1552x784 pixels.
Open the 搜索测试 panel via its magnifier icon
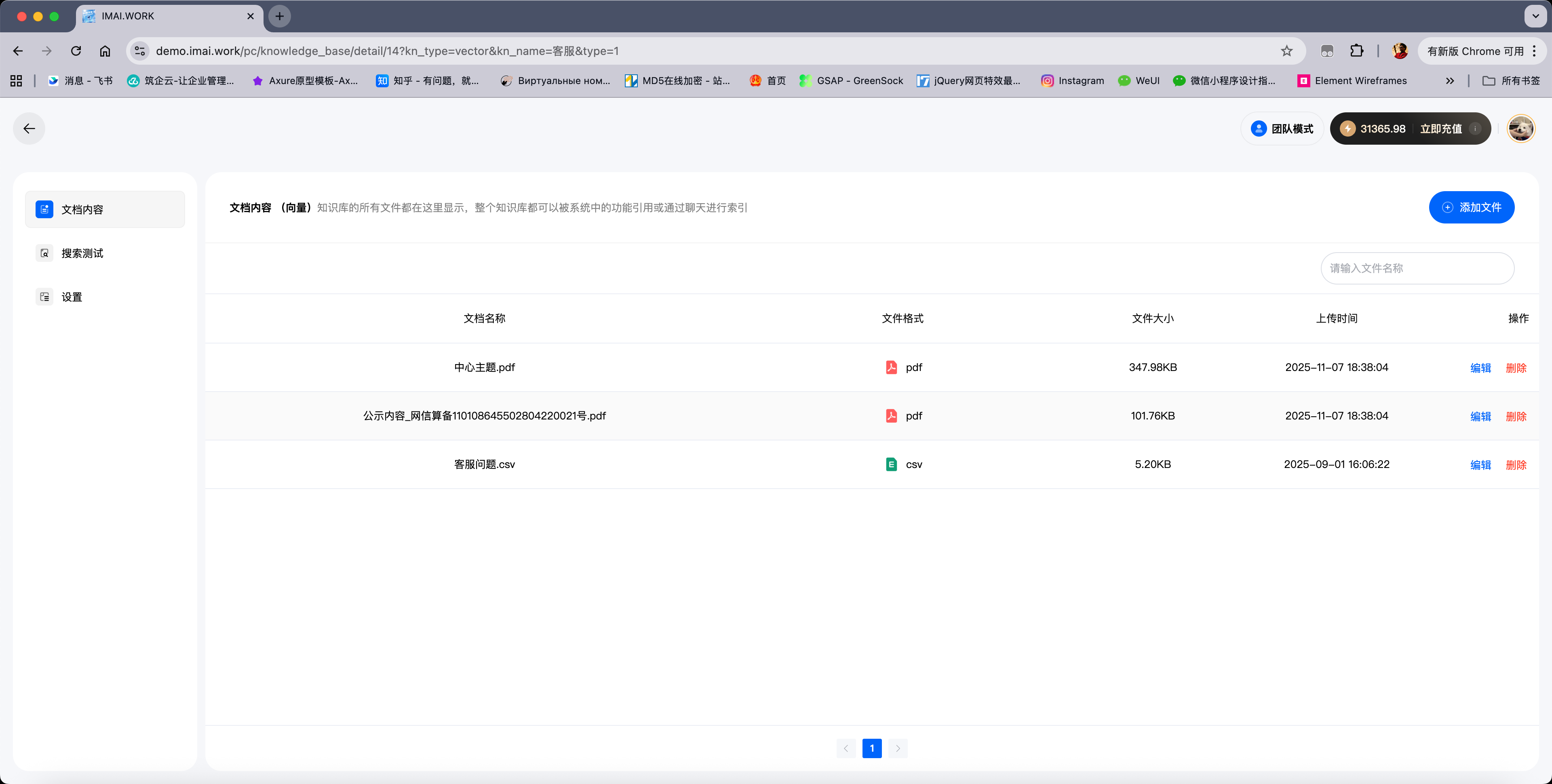[x=44, y=253]
